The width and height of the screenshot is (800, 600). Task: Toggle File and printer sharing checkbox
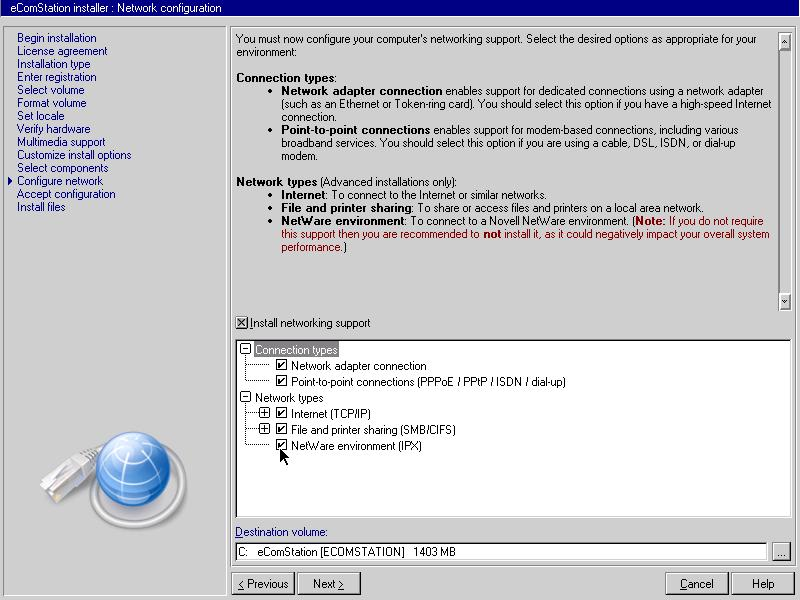tap(281, 429)
